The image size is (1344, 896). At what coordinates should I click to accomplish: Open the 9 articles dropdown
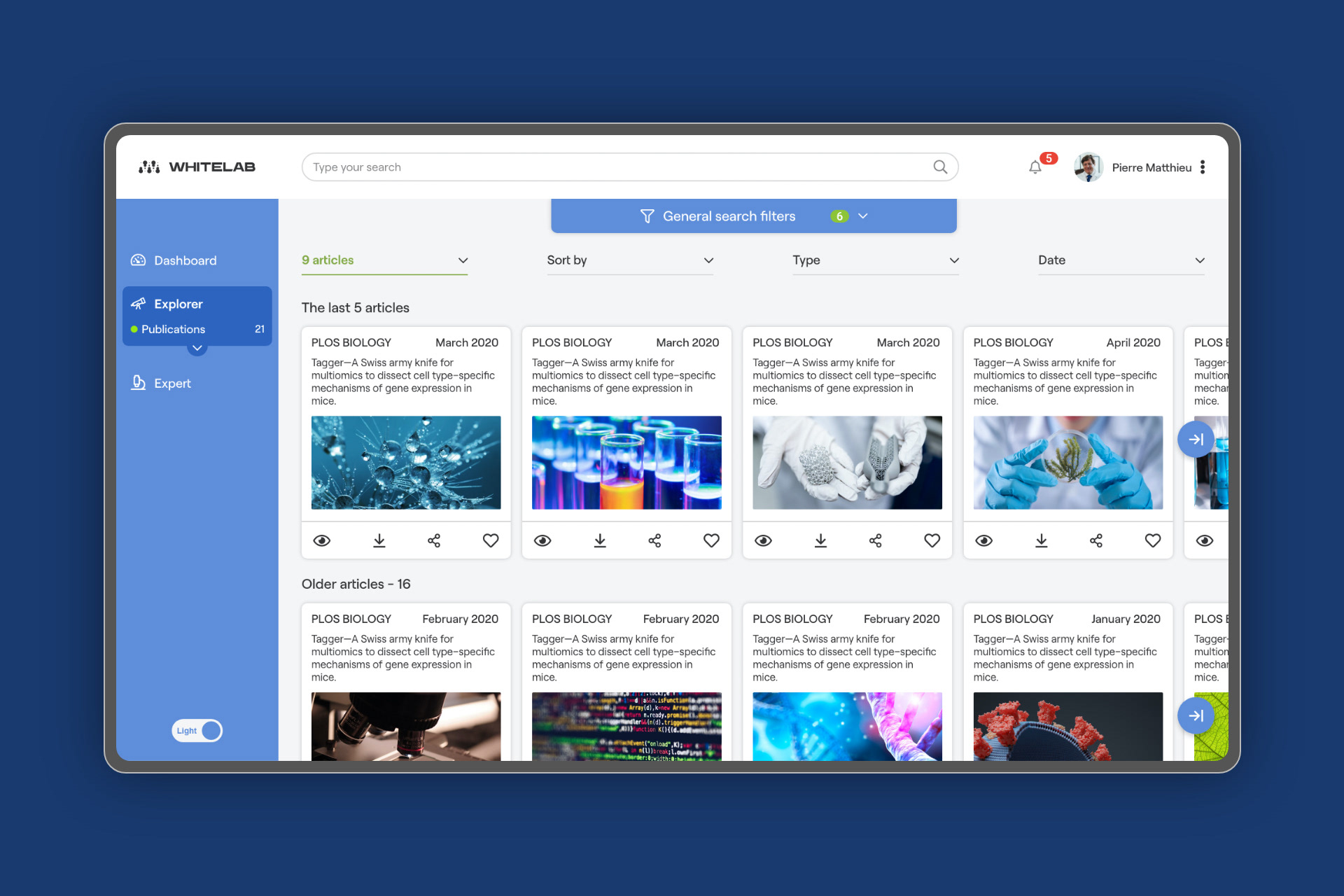click(x=384, y=260)
